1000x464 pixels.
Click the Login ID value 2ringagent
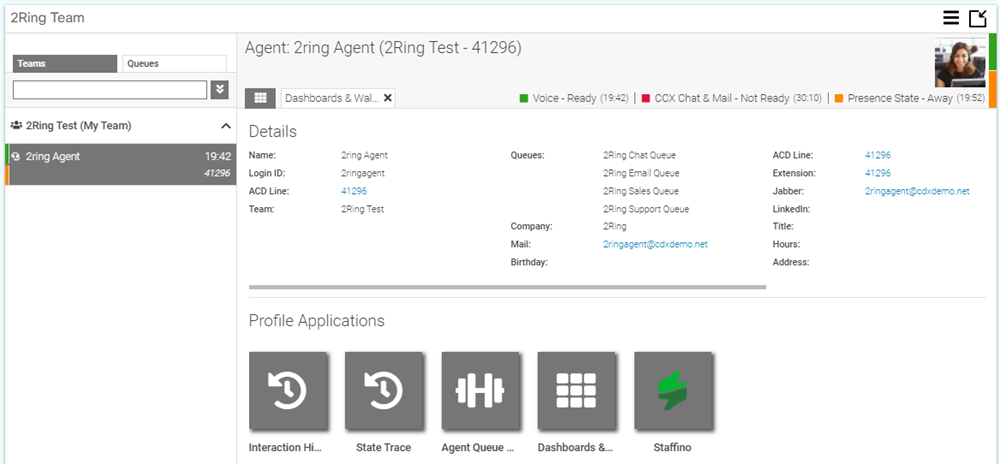click(363, 173)
